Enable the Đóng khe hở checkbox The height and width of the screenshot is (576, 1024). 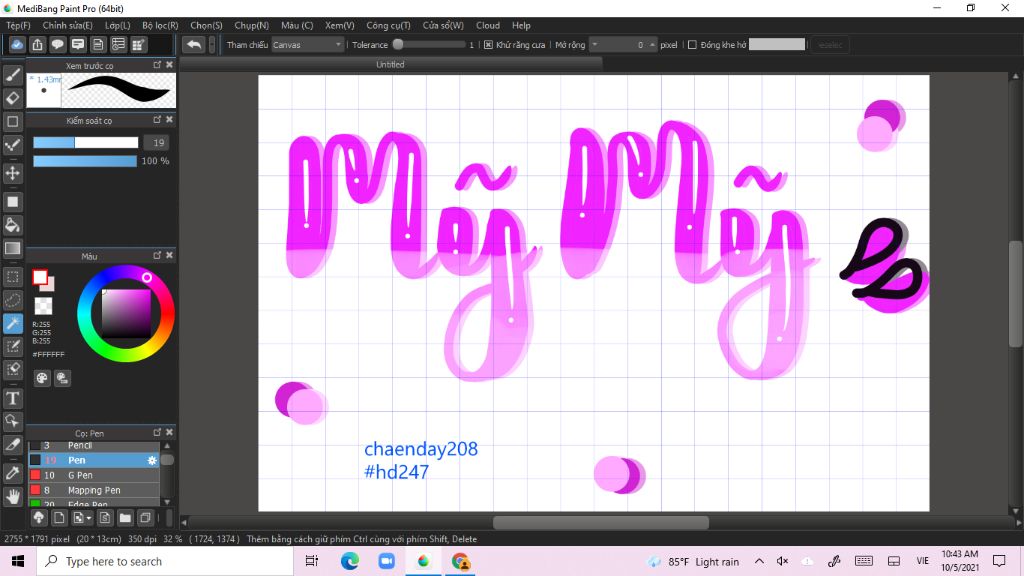[692, 45]
